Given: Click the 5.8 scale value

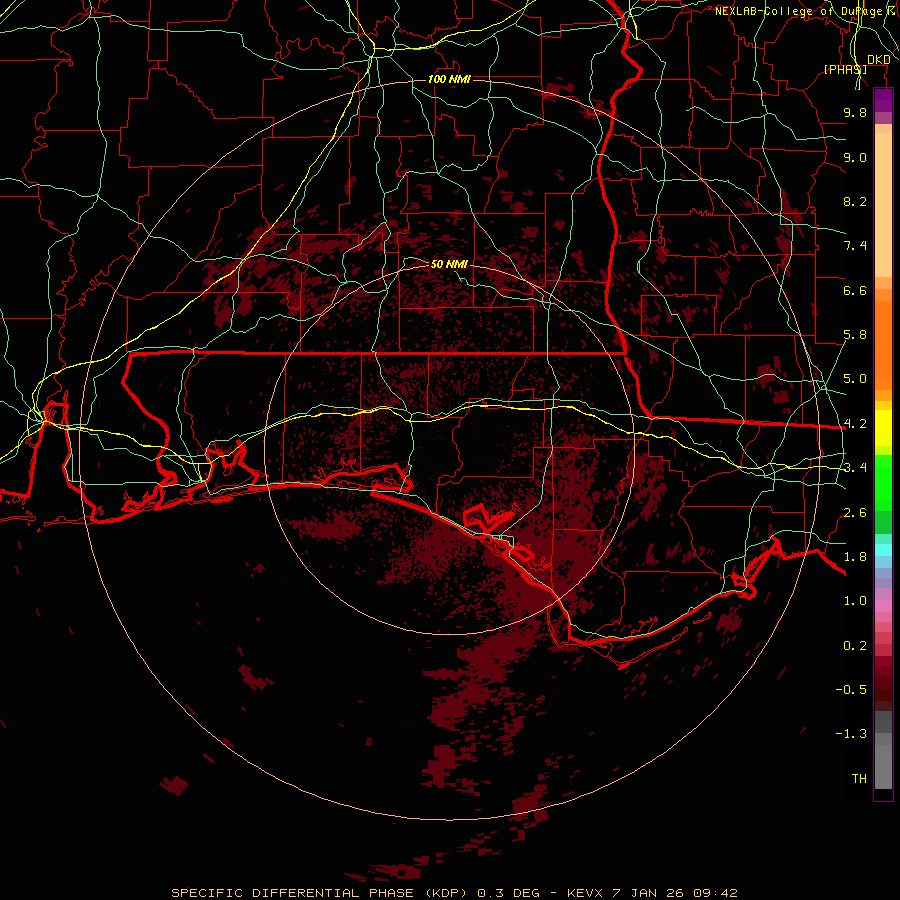Looking at the screenshot, I should [x=855, y=335].
